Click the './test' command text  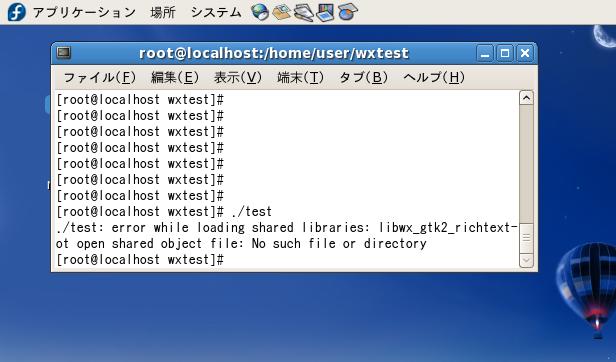251,212
